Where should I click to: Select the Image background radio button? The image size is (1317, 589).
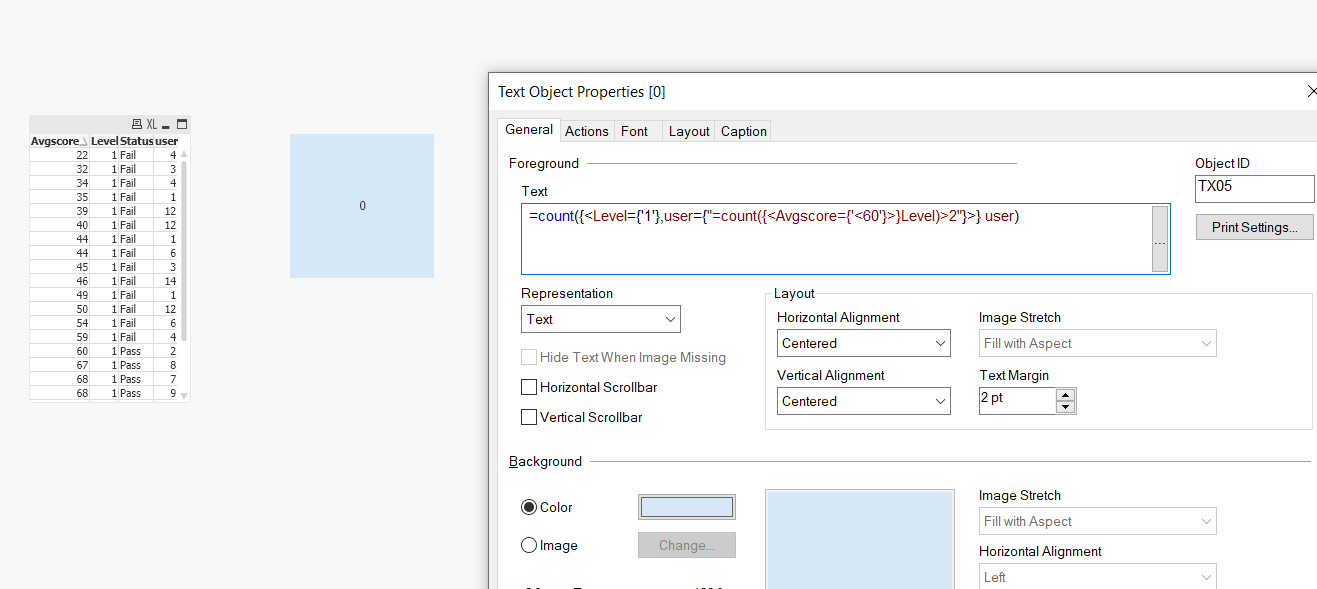529,545
